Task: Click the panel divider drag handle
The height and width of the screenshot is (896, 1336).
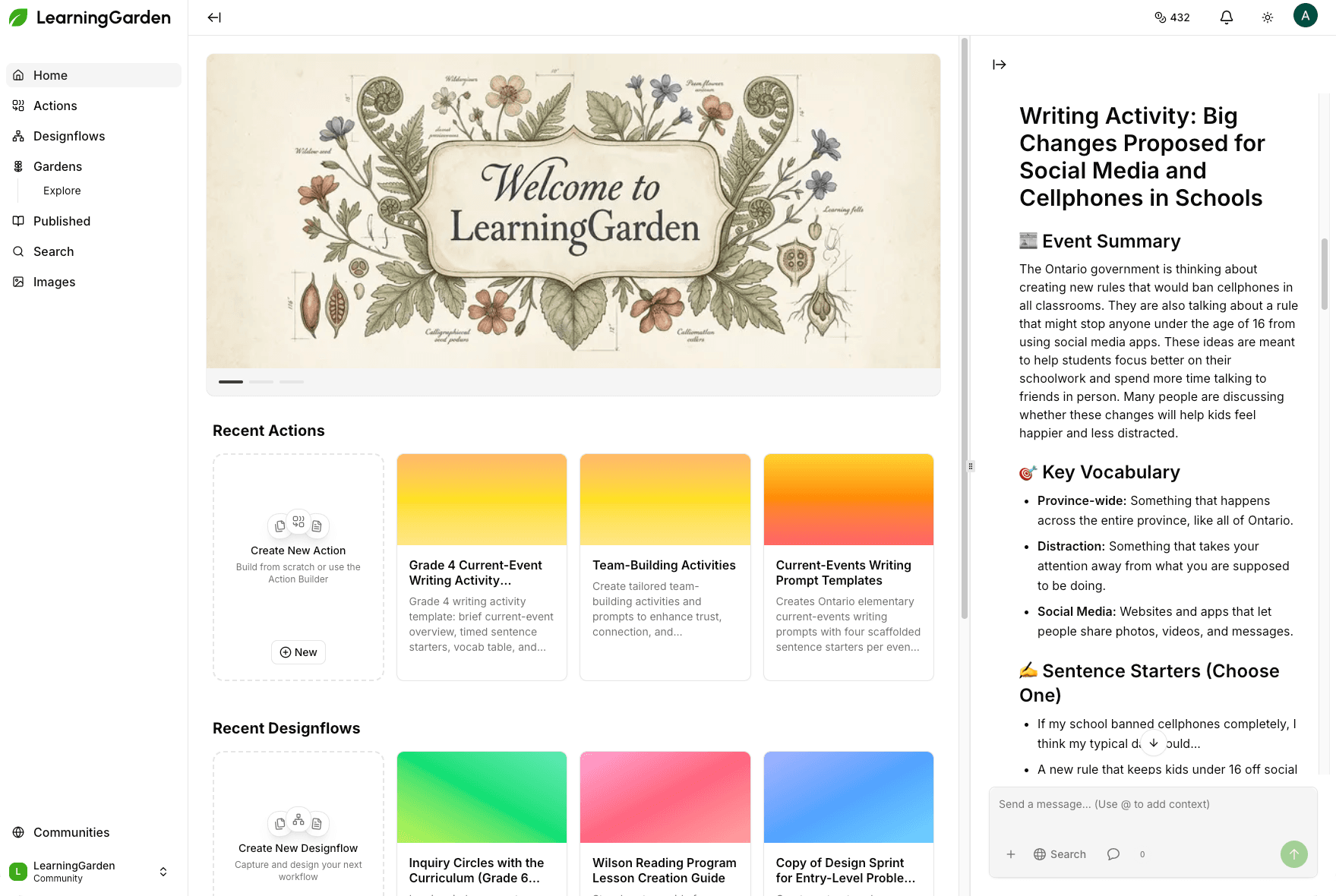Action: coord(971,466)
